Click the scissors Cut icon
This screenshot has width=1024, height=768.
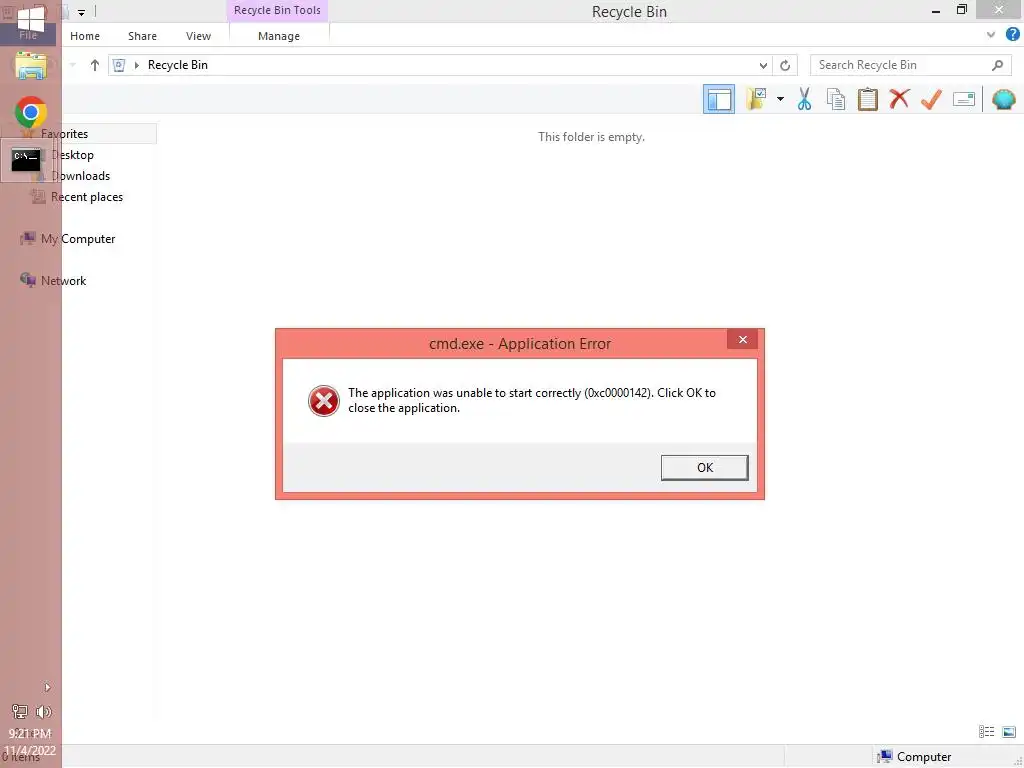(x=805, y=99)
